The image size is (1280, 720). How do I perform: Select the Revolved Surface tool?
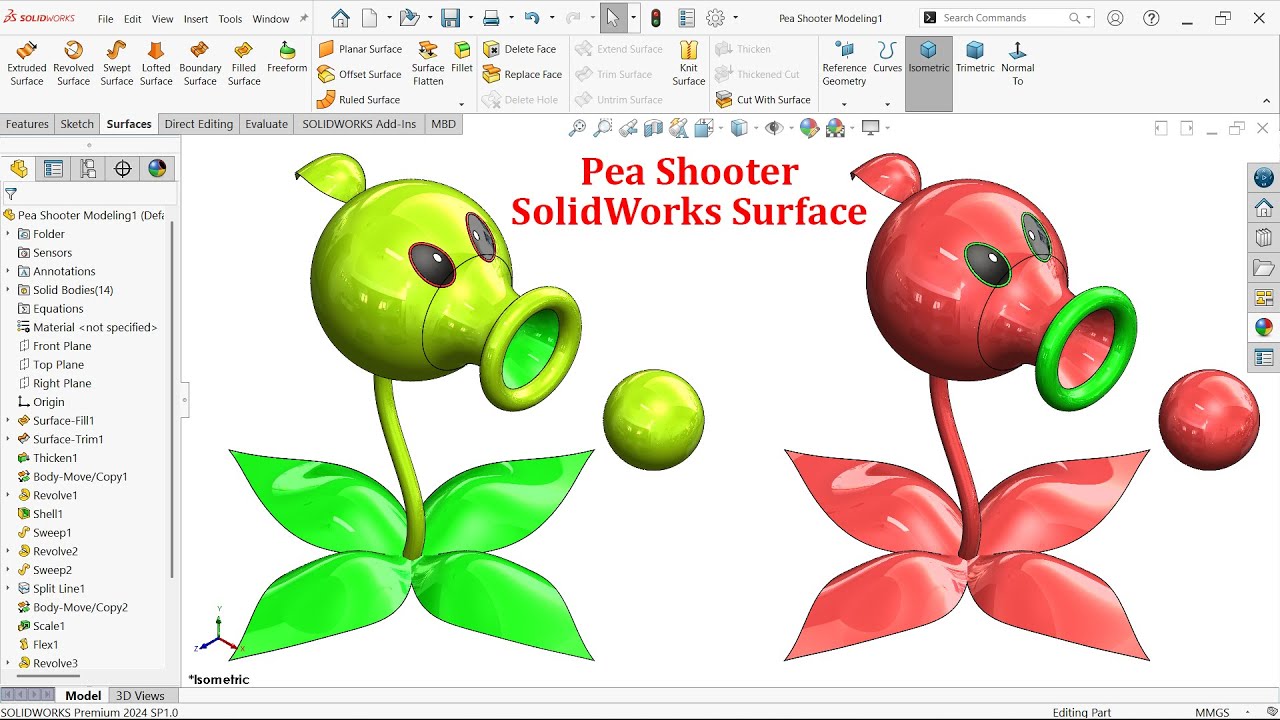[x=73, y=64]
